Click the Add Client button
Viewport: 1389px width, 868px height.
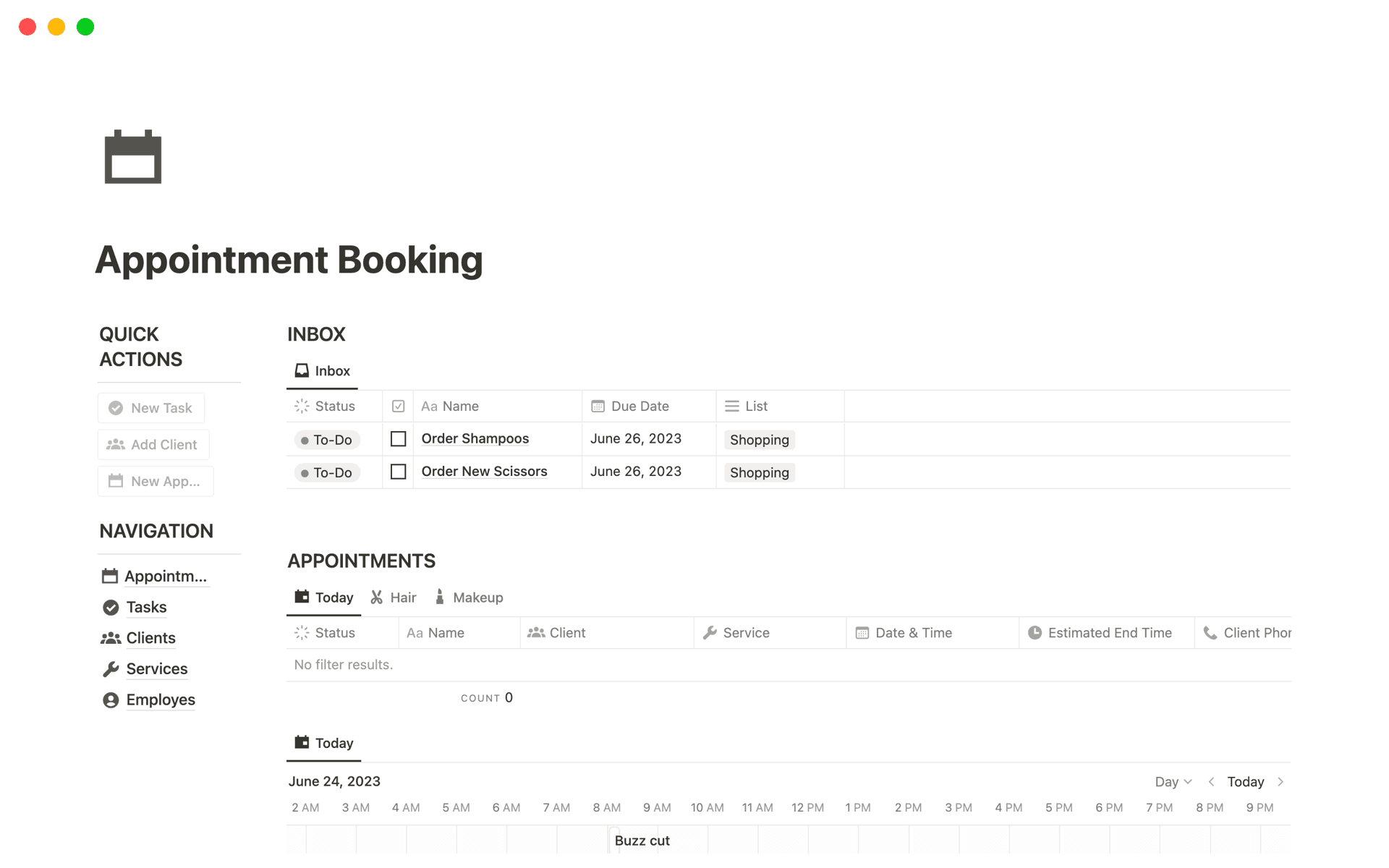click(153, 445)
